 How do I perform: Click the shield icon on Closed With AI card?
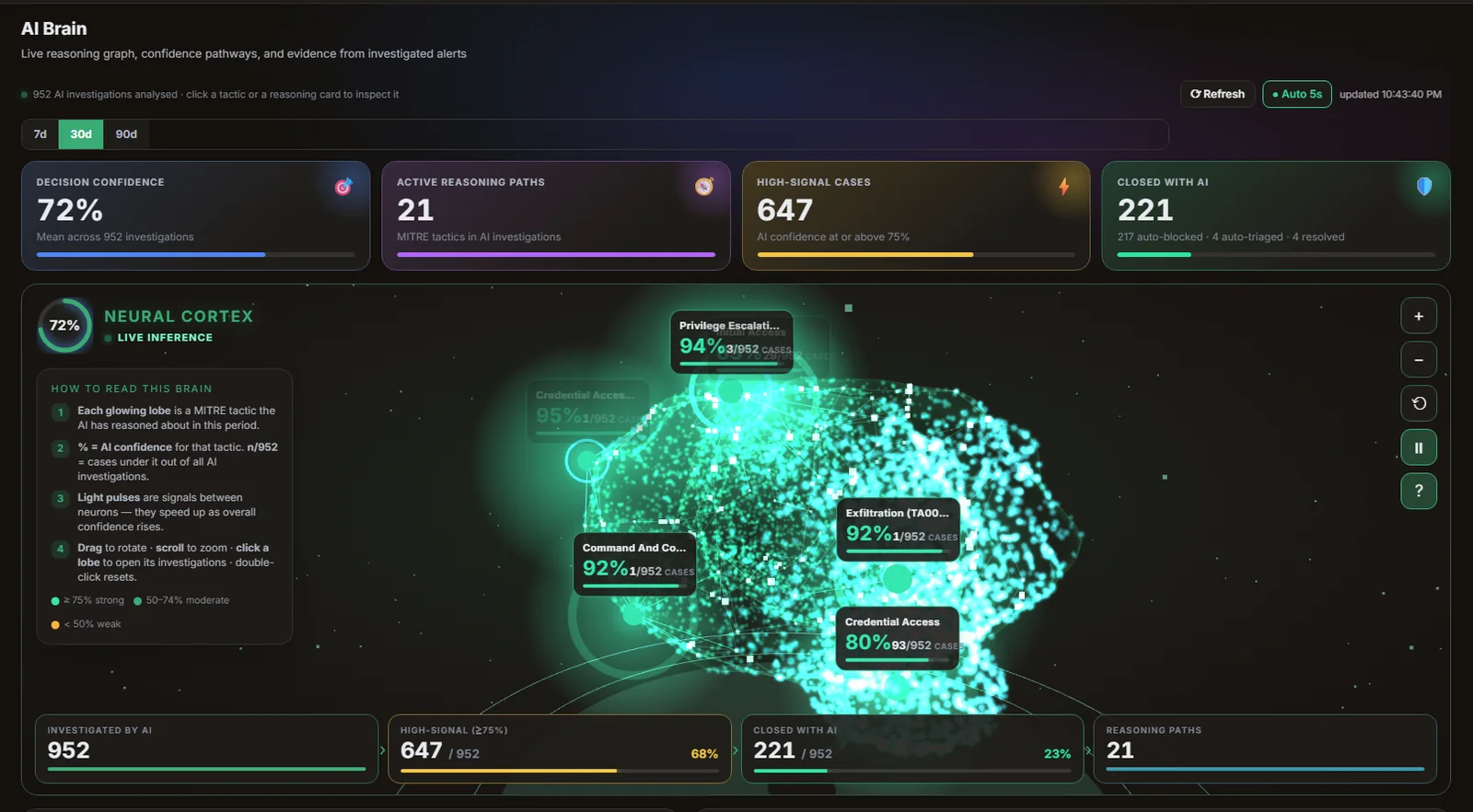pos(1424,187)
